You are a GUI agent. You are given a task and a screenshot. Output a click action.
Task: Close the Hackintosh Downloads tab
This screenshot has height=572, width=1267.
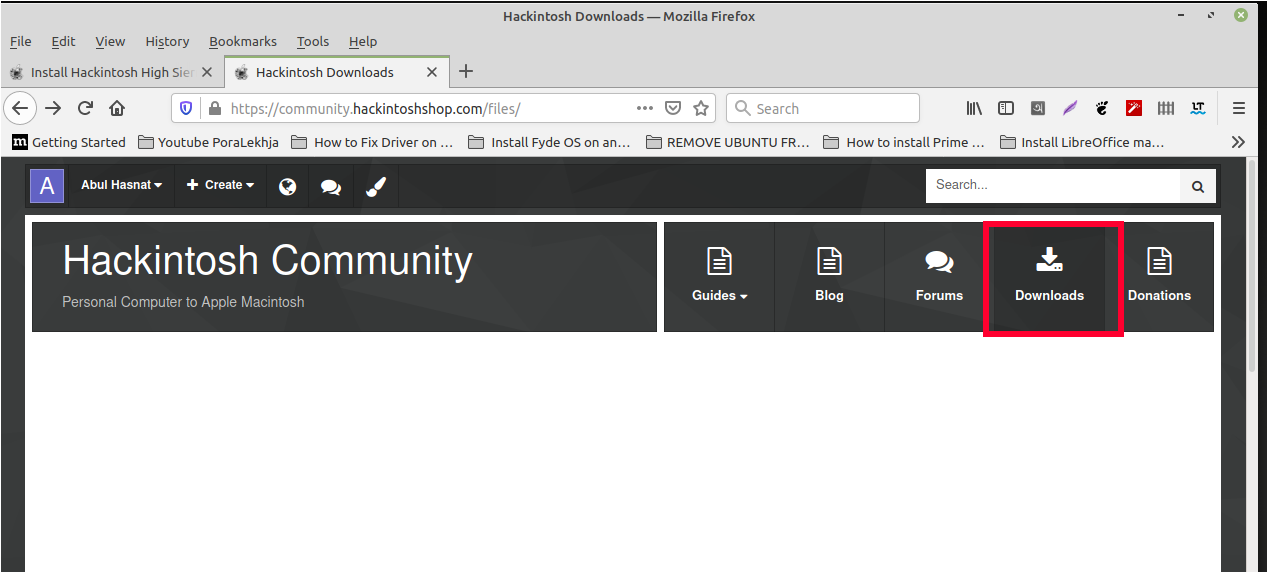click(x=432, y=72)
